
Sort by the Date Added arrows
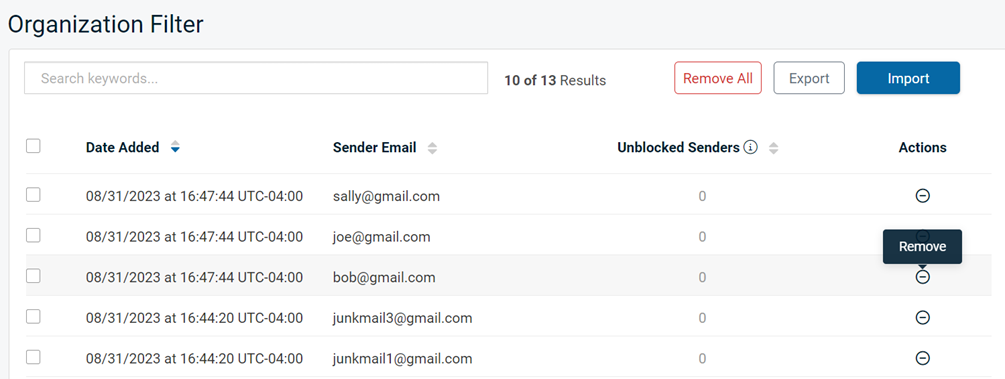point(175,147)
